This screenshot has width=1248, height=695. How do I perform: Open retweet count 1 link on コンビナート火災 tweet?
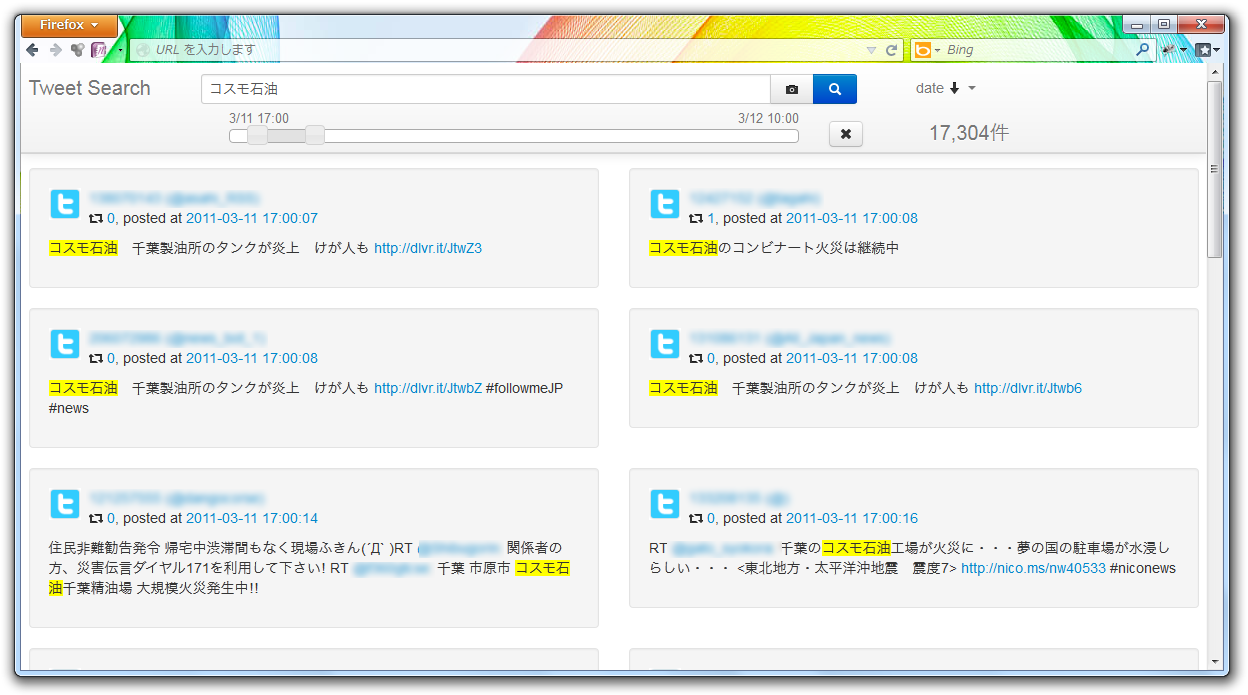tap(711, 218)
